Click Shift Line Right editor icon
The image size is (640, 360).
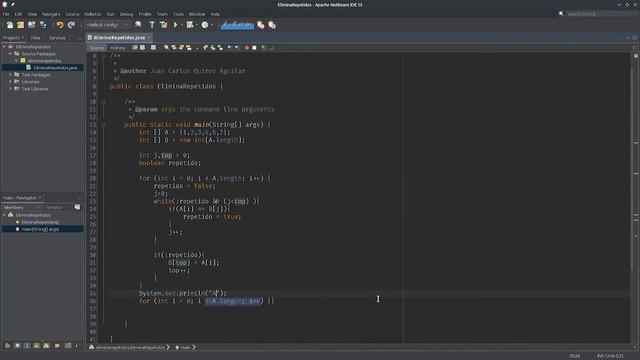[236, 48]
